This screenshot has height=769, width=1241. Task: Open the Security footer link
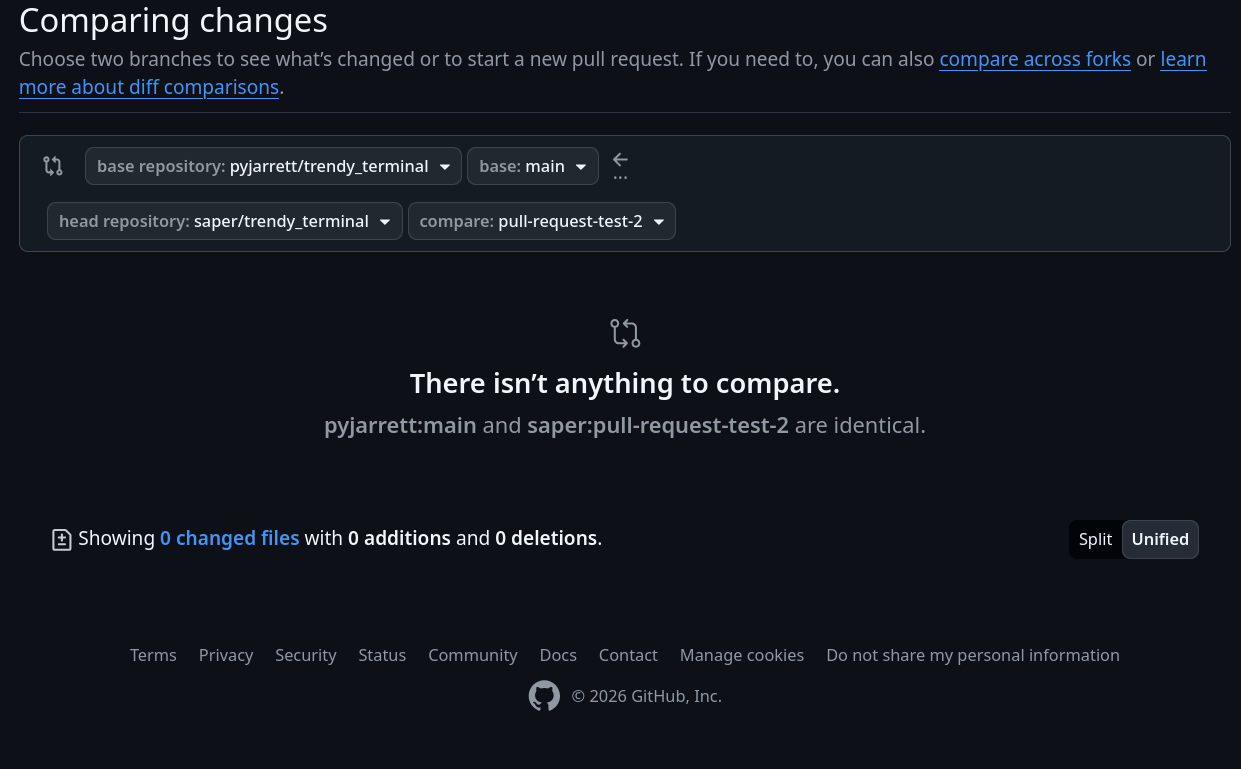click(305, 655)
